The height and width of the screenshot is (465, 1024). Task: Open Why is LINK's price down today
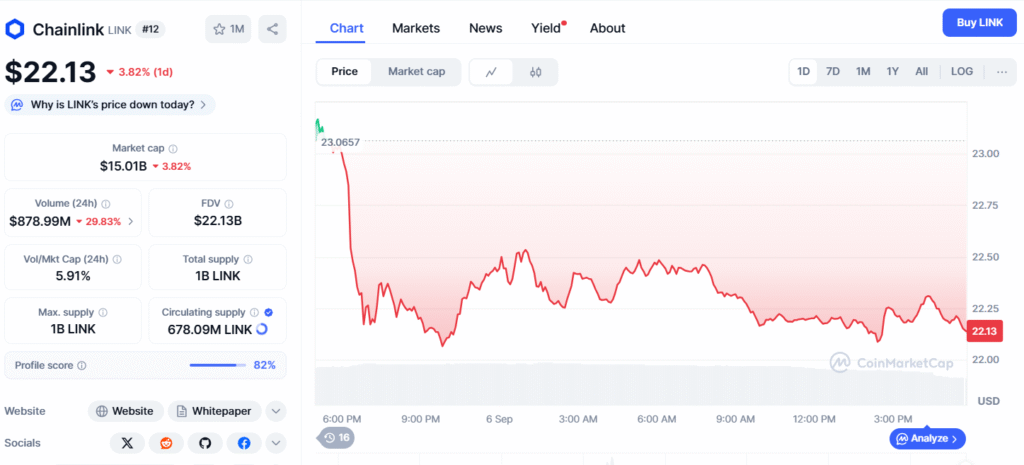(x=110, y=104)
